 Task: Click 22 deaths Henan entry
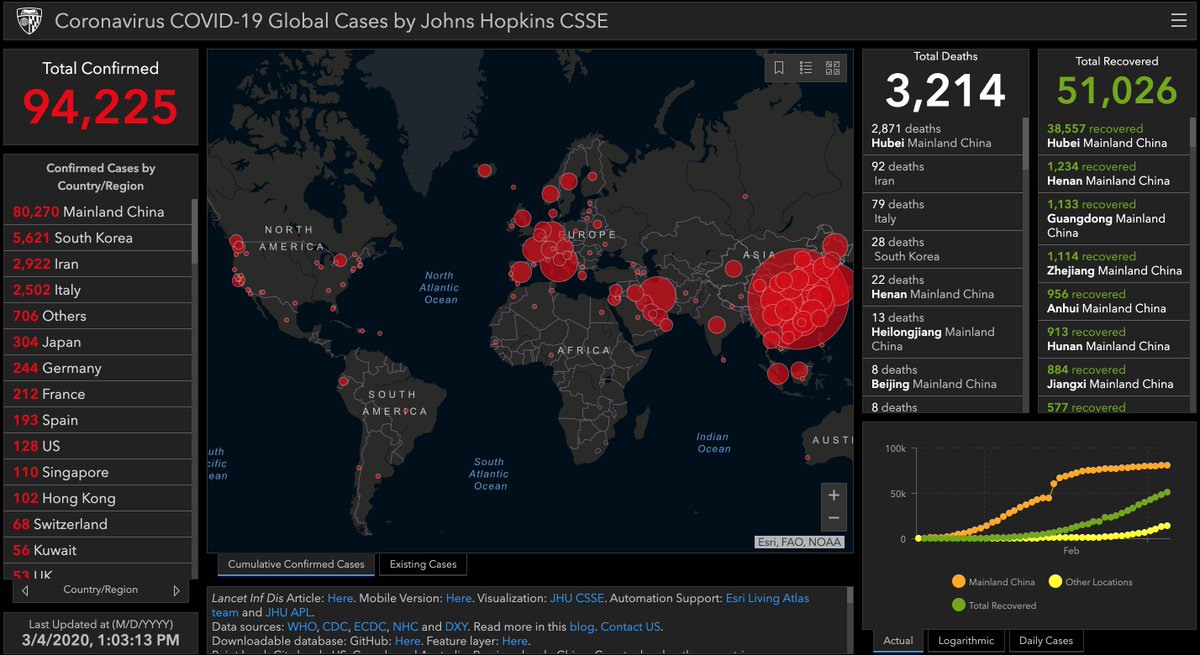tap(942, 288)
